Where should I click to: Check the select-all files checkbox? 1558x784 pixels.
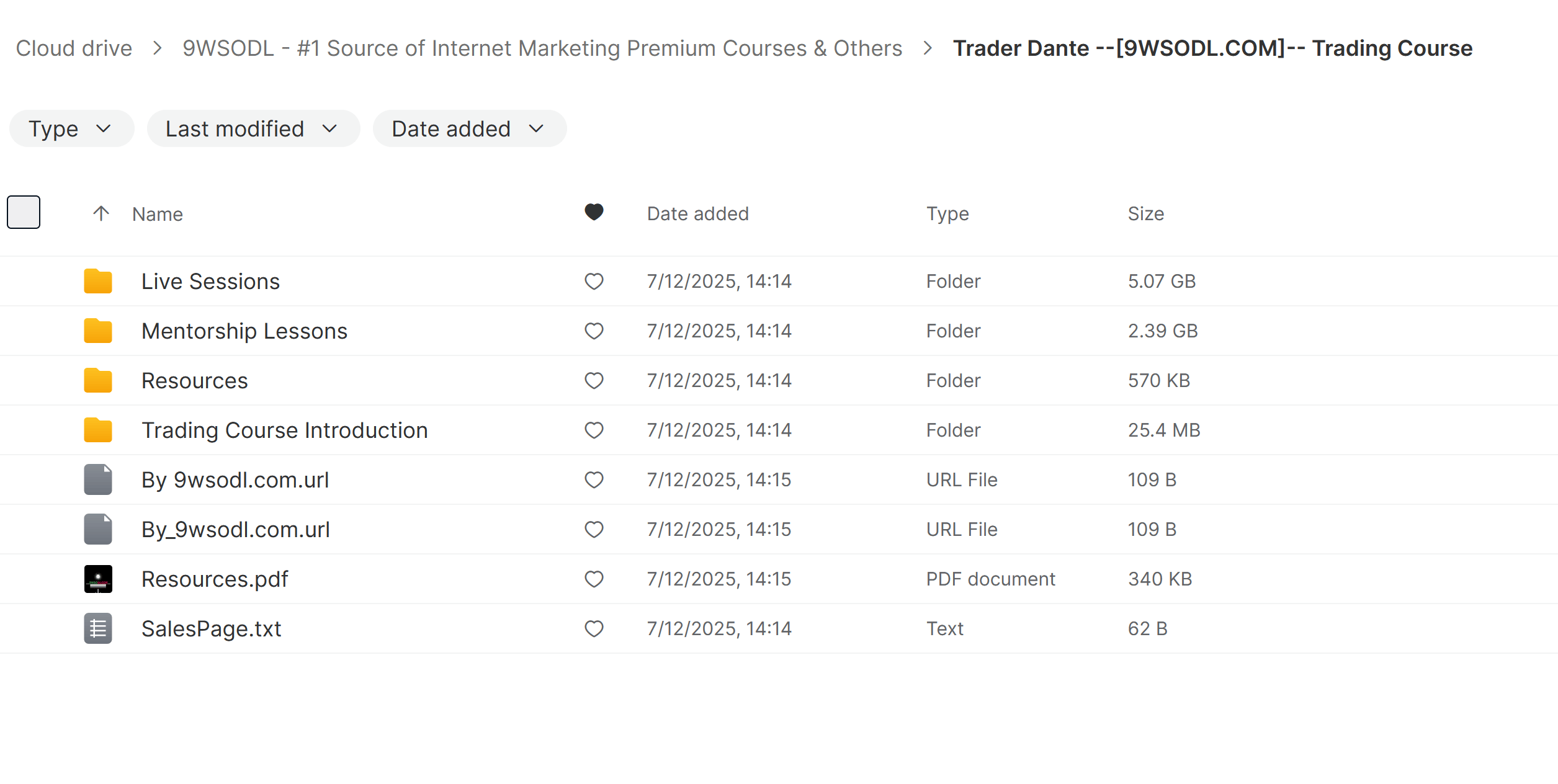24,212
